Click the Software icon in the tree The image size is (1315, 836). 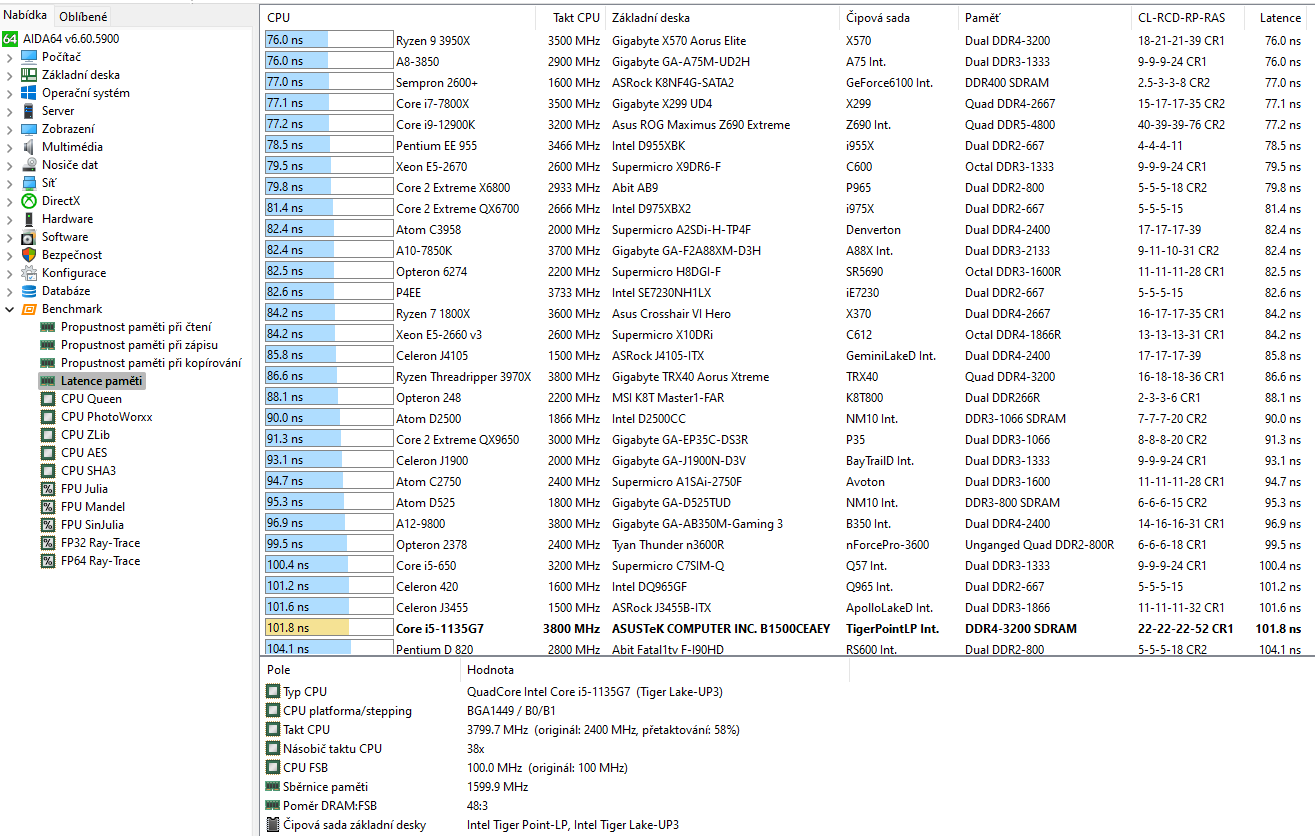(x=29, y=237)
